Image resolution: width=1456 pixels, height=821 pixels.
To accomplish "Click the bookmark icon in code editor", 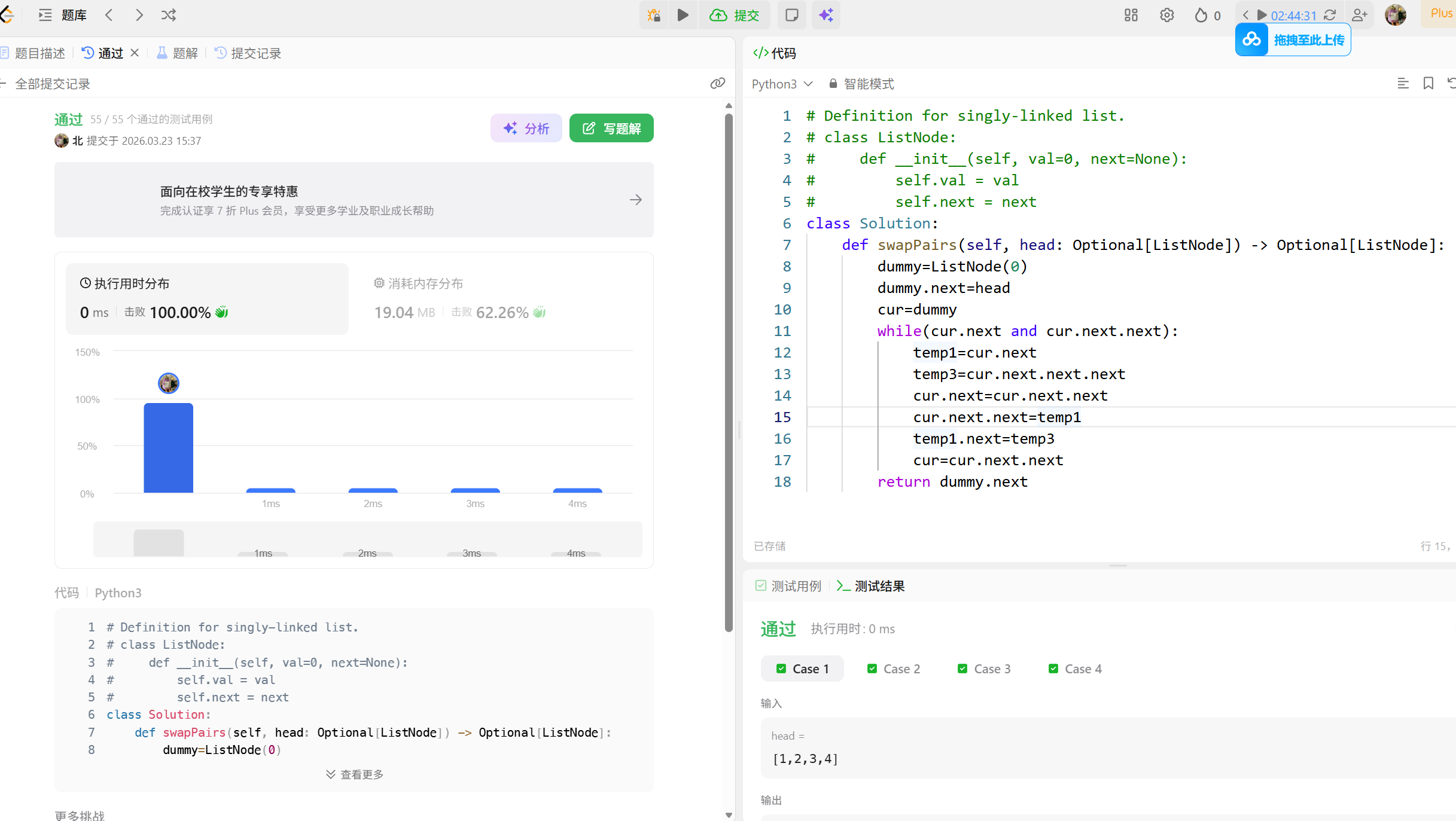I will (1428, 83).
